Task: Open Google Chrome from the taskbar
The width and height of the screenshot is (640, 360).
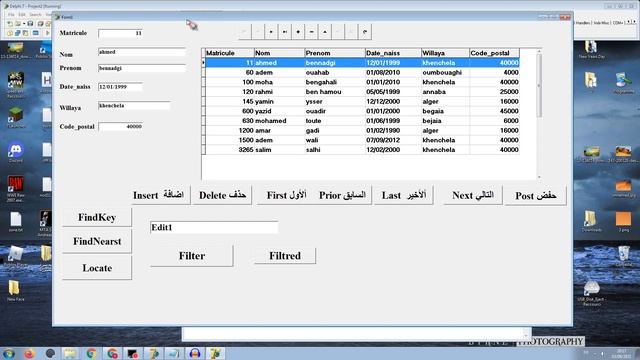Action: 91,353
